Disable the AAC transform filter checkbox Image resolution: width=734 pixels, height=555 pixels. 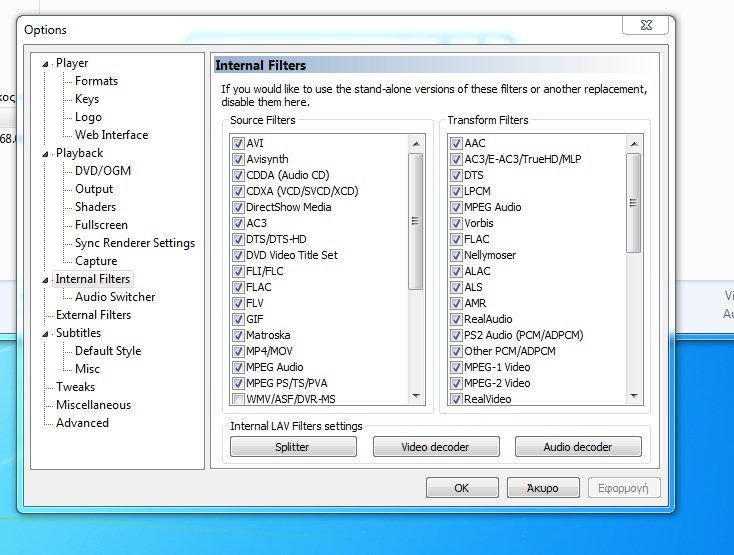click(x=456, y=143)
